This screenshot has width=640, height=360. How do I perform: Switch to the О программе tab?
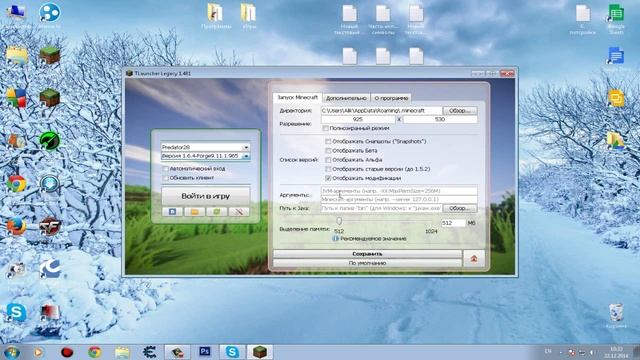coord(391,98)
